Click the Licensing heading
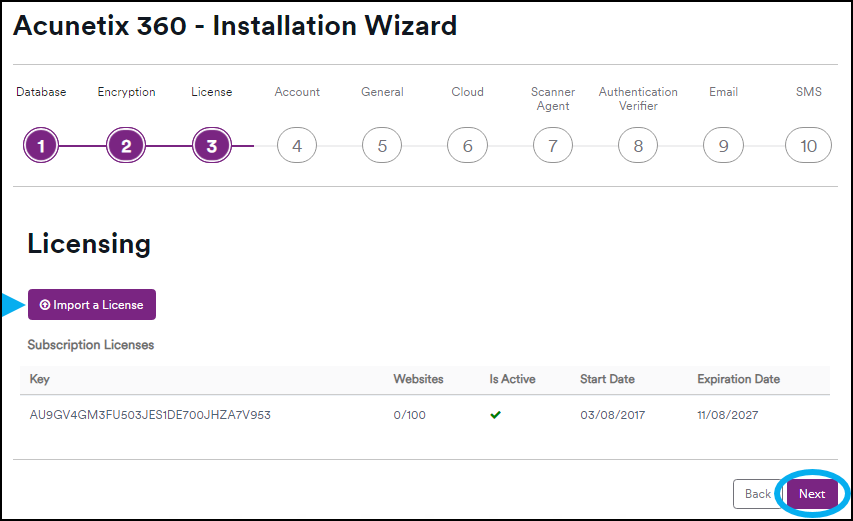Screen dimensions: 853x521 (x=89, y=244)
